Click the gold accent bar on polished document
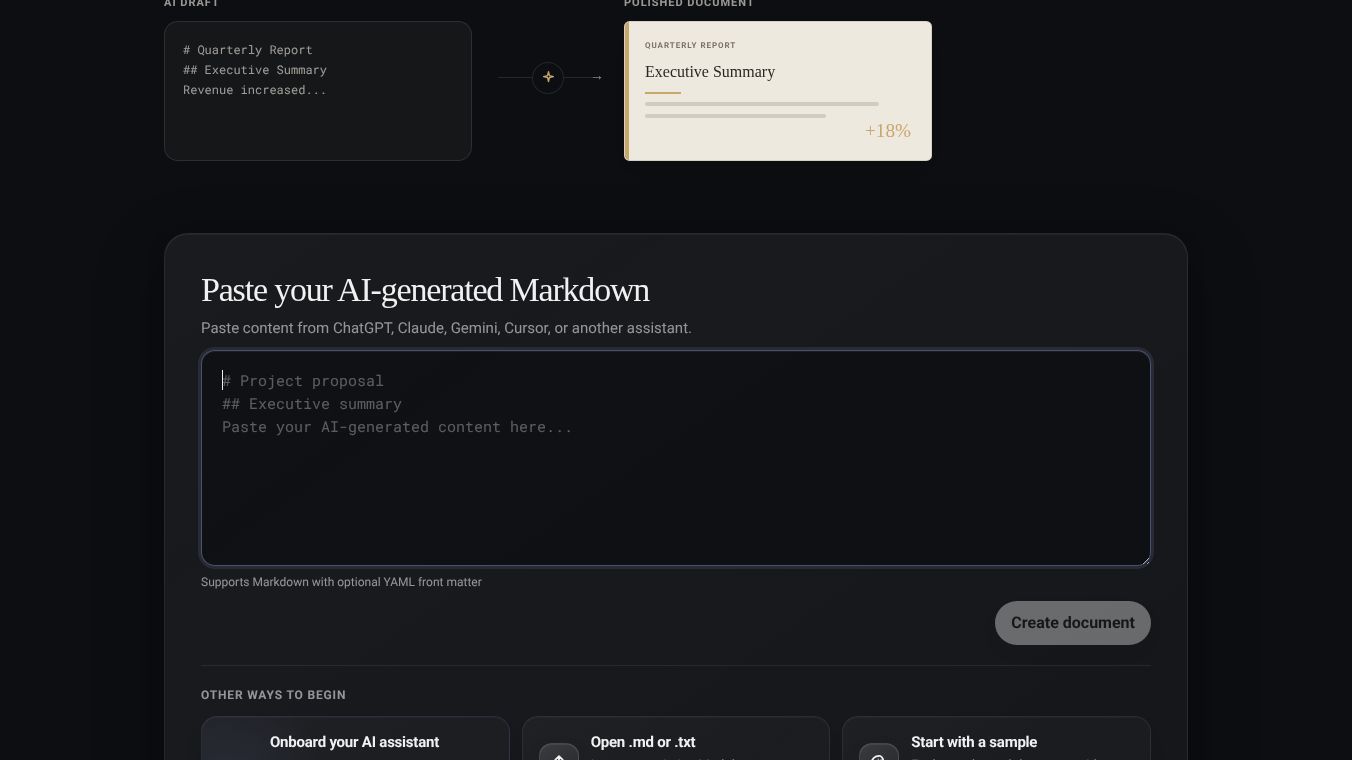The image size is (1352, 760). point(627,91)
